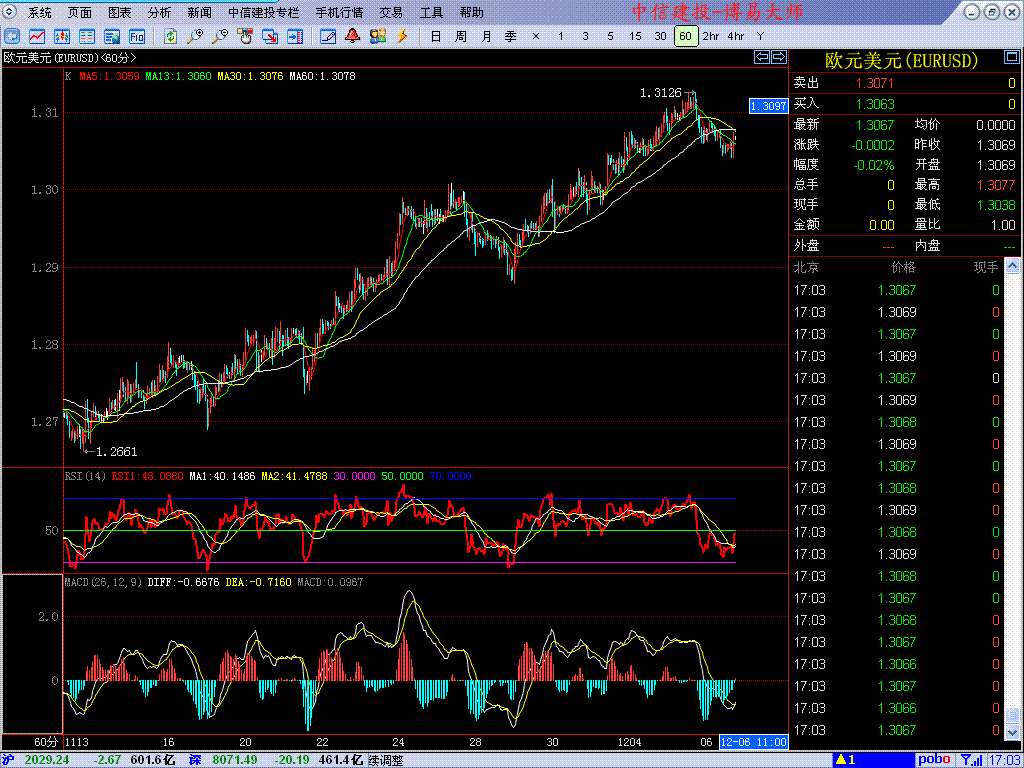Click the two people users icon
The image size is (1024, 768).
click(x=377, y=36)
